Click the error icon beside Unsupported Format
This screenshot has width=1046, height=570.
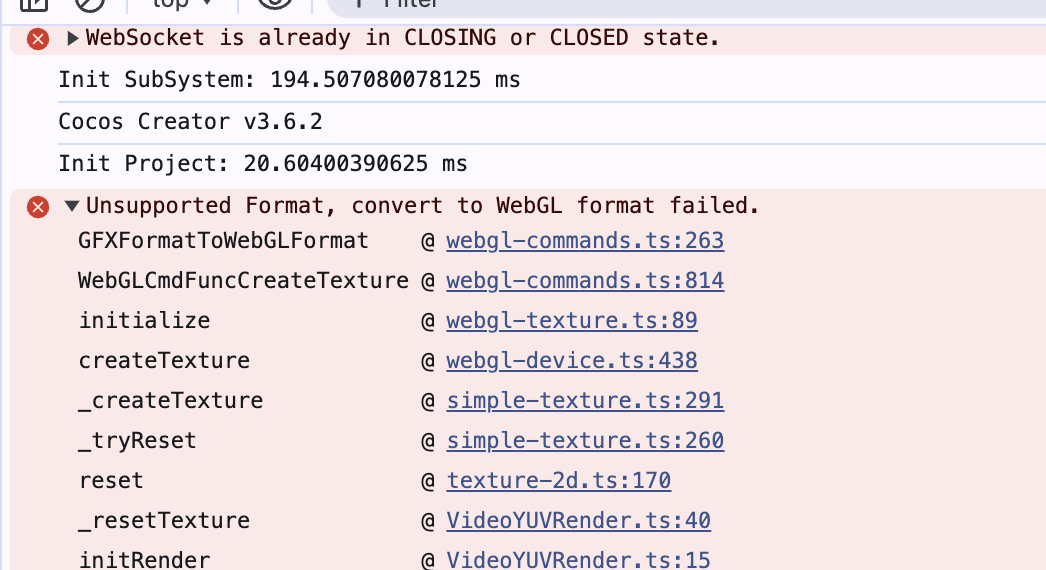[38, 207]
